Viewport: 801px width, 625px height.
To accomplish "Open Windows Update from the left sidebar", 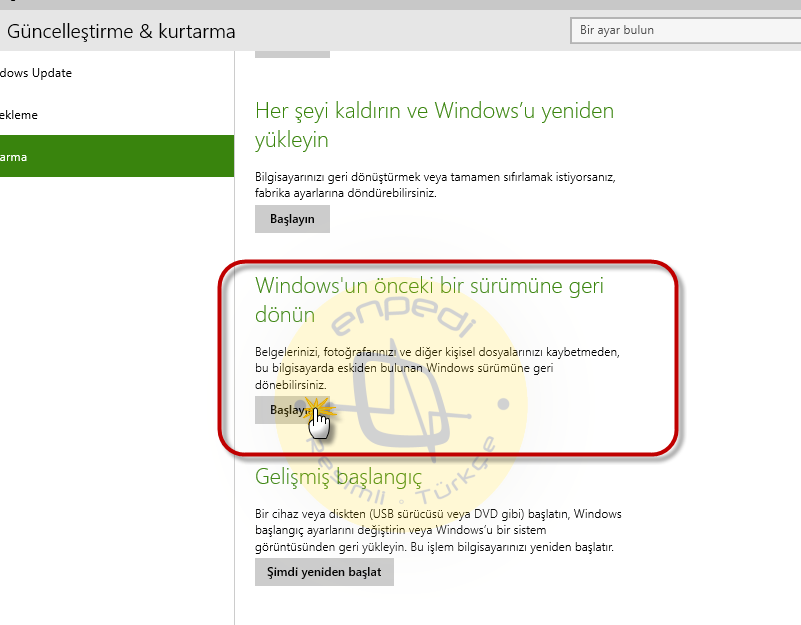I will pos(35,72).
